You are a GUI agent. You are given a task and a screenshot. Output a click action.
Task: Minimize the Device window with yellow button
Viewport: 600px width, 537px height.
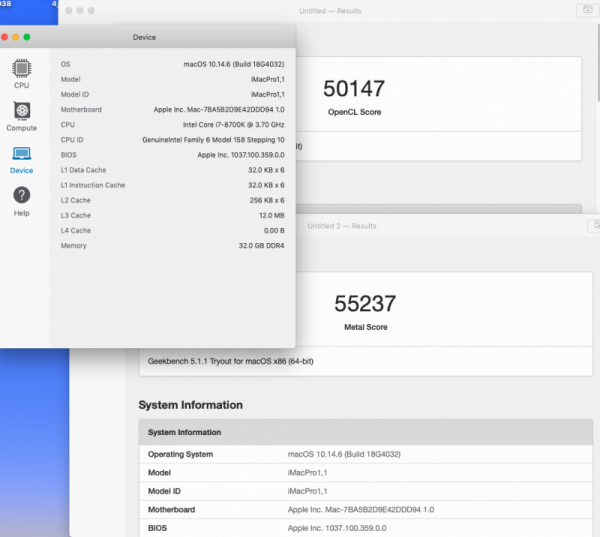pos(16,37)
